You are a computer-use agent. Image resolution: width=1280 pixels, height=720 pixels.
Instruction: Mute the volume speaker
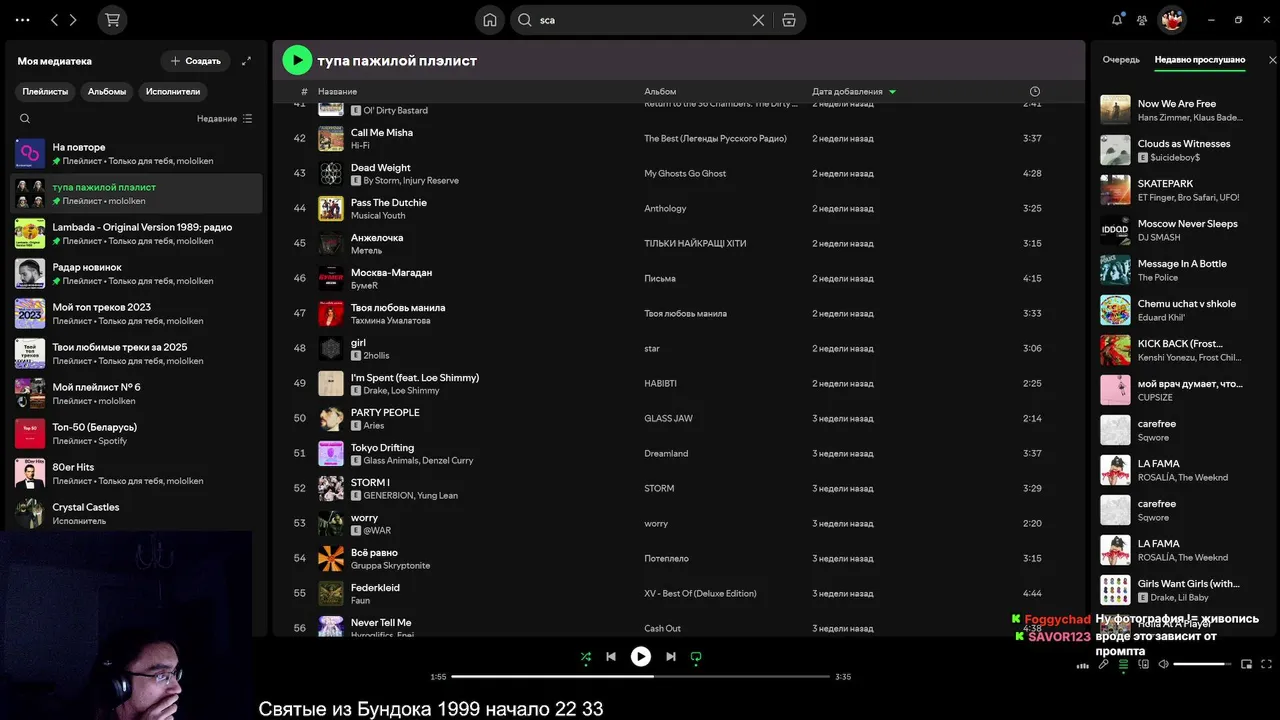coord(1163,664)
